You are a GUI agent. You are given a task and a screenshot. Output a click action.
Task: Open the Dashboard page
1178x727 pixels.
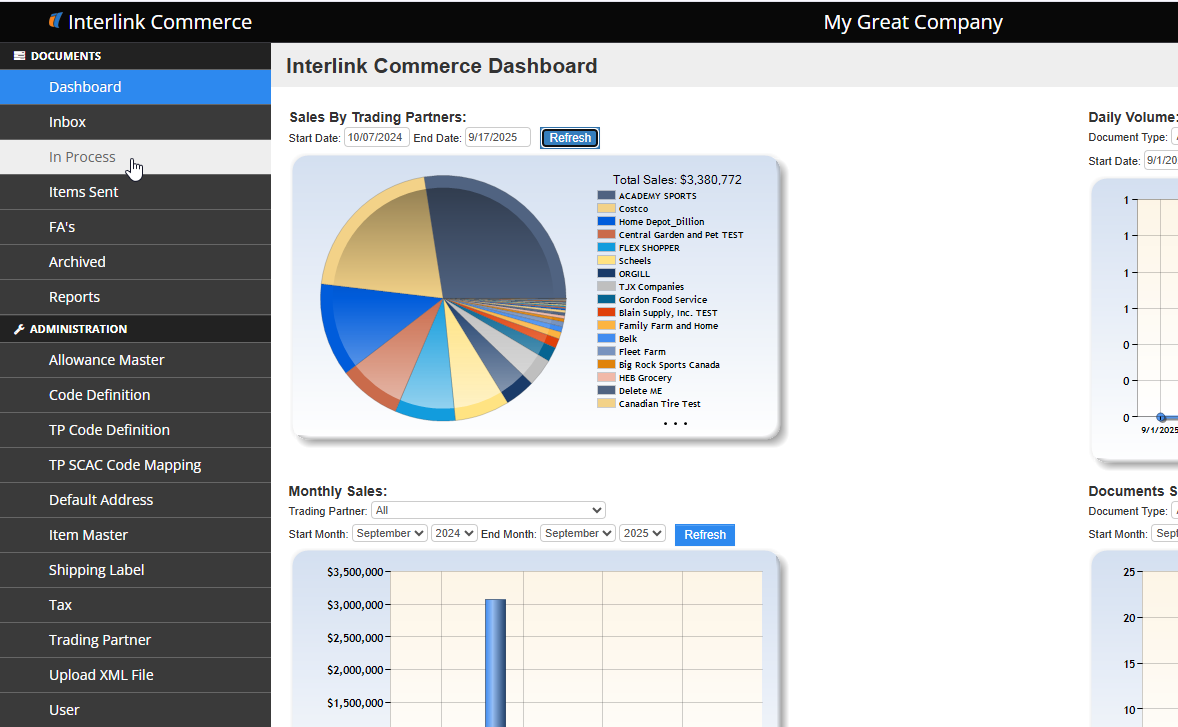coord(135,87)
